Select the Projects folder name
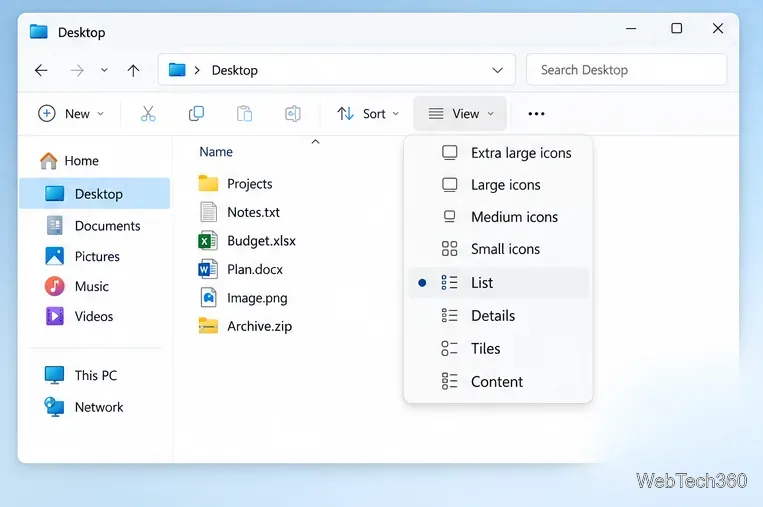 250,184
